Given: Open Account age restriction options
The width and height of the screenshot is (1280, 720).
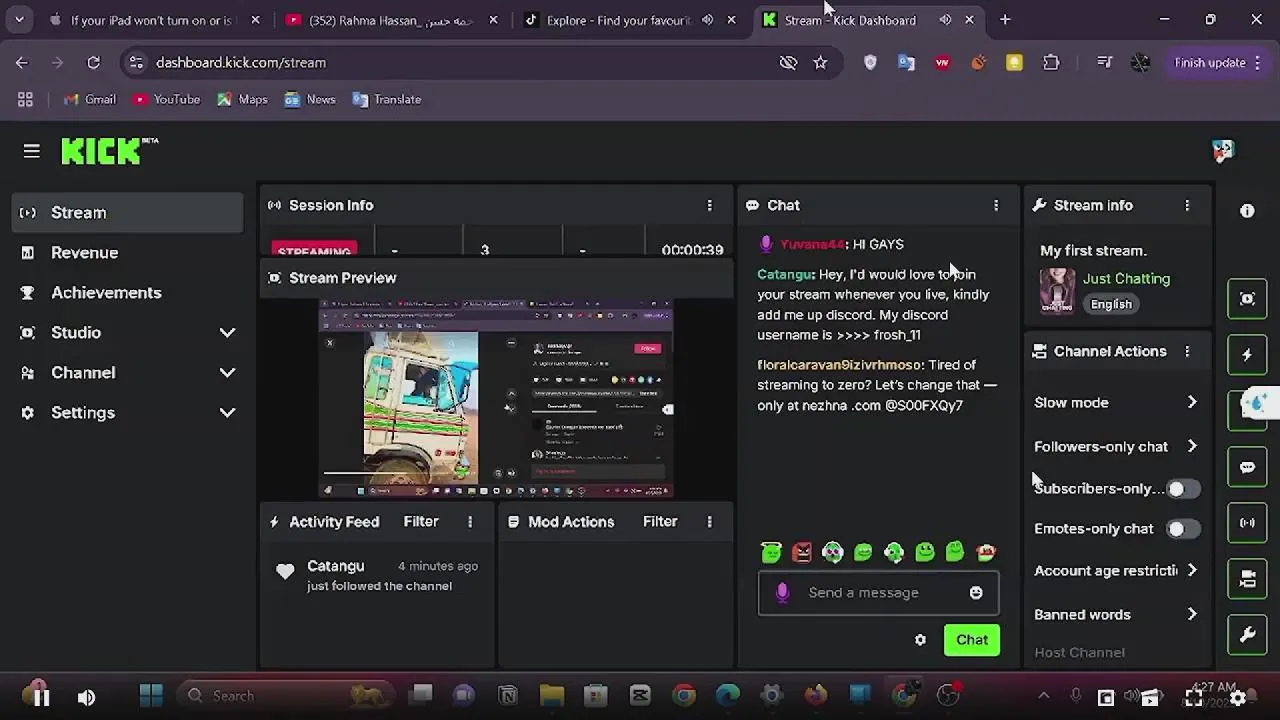Looking at the screenshot, I should [1116, 570].
